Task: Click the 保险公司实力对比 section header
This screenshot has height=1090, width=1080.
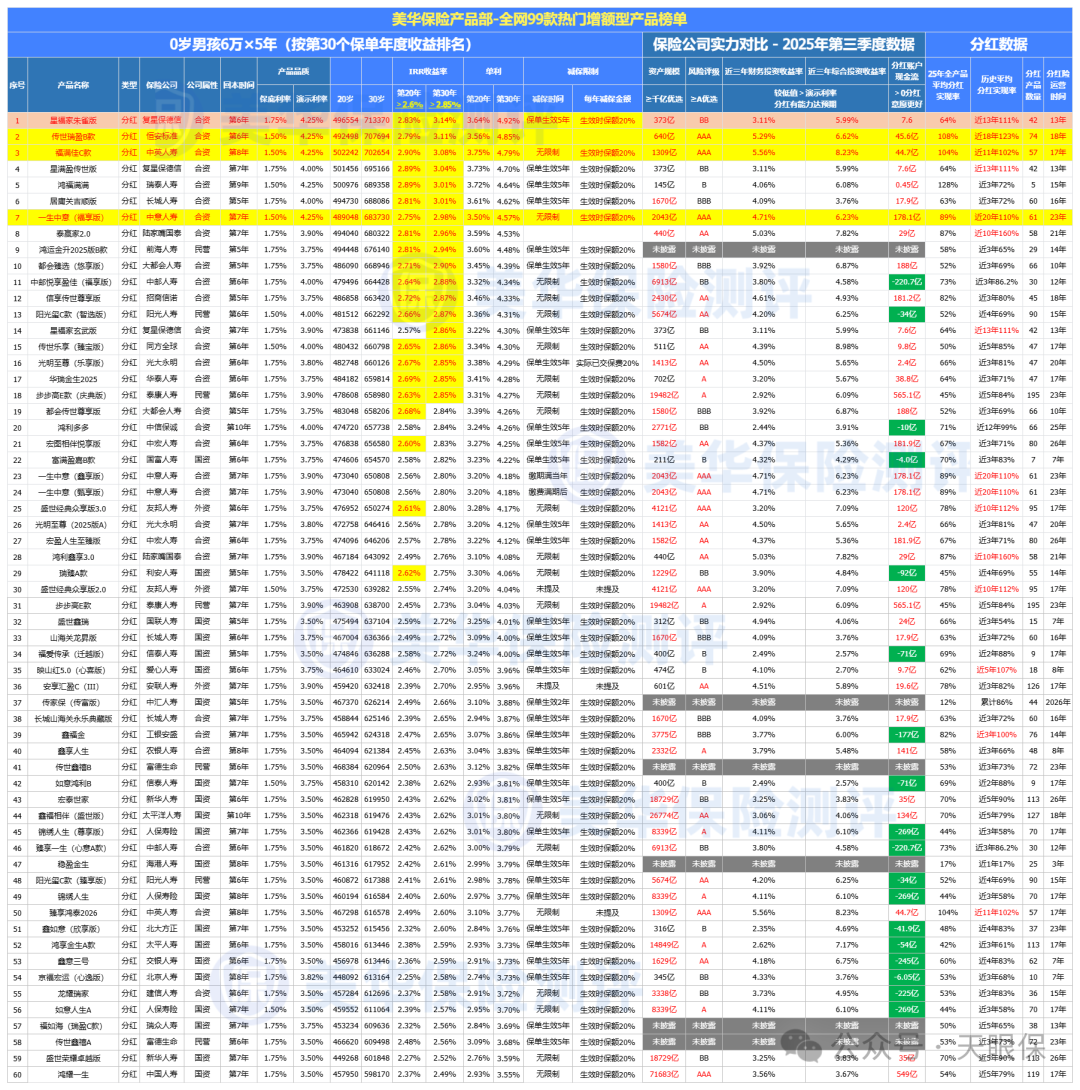Action: [x=782, y=45]
